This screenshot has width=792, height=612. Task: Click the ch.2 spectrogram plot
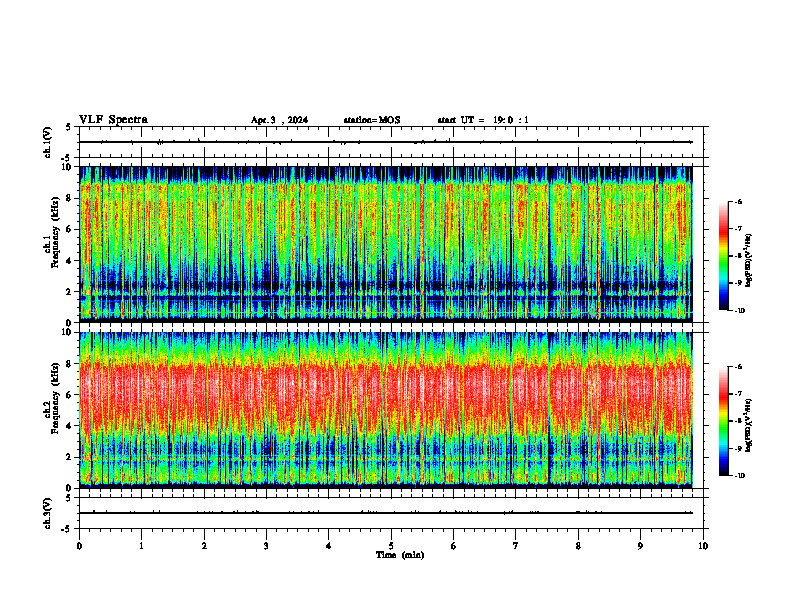pos(386,410)
